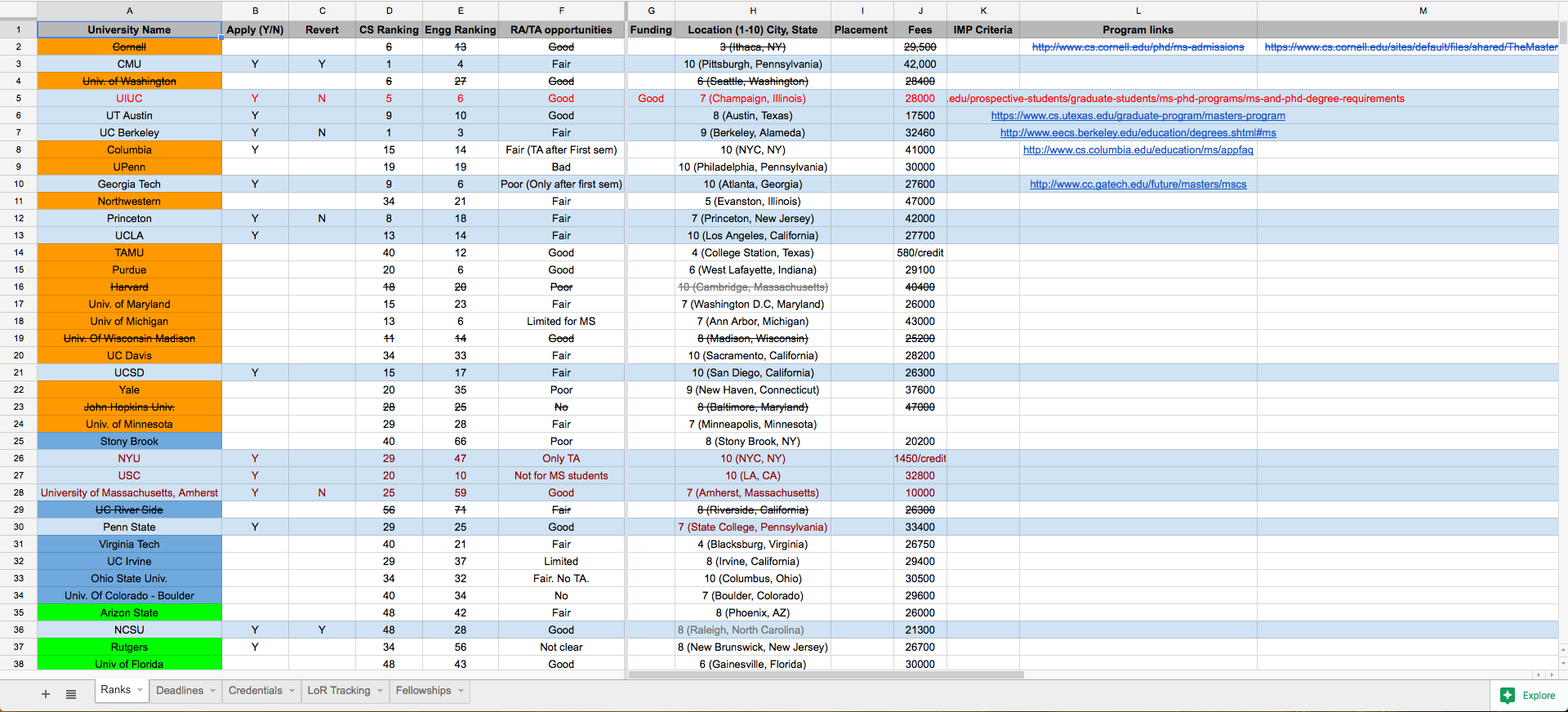Viewport: 1568px width, 712px height.
Task: Select the Rutgers cell
Action: pos(129,647)
